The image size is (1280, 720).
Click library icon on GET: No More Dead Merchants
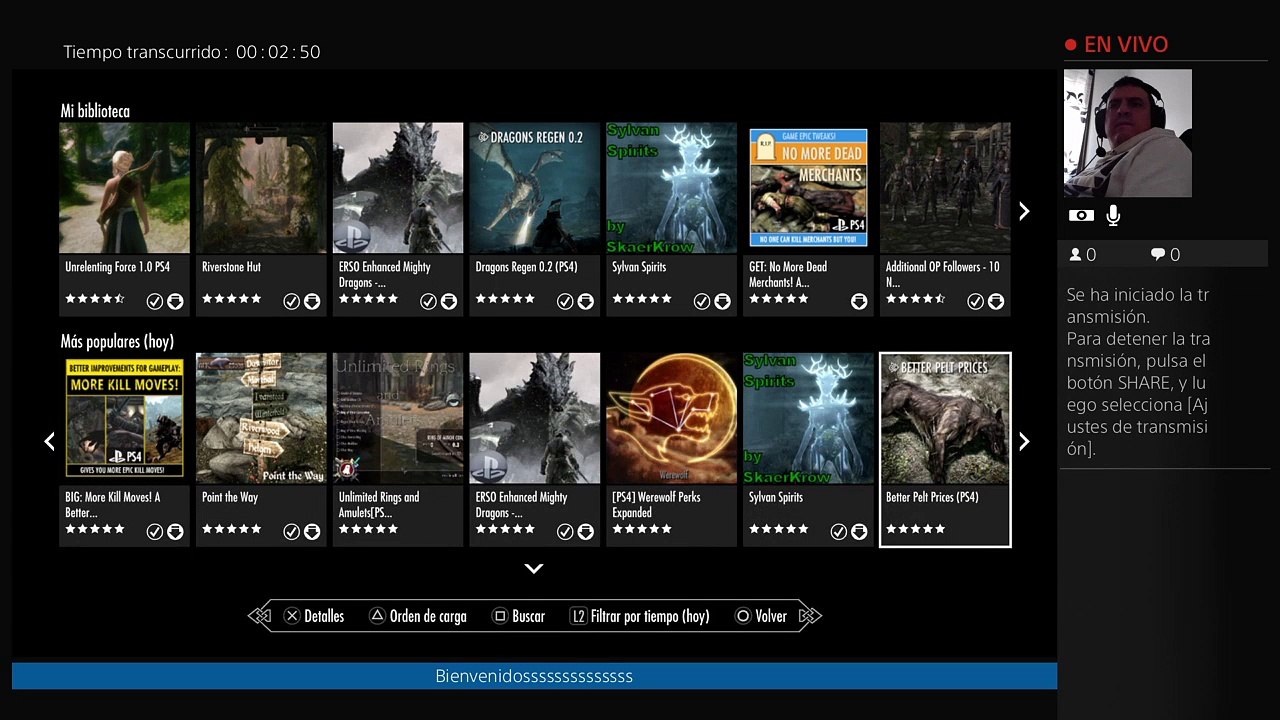(859, 301)
